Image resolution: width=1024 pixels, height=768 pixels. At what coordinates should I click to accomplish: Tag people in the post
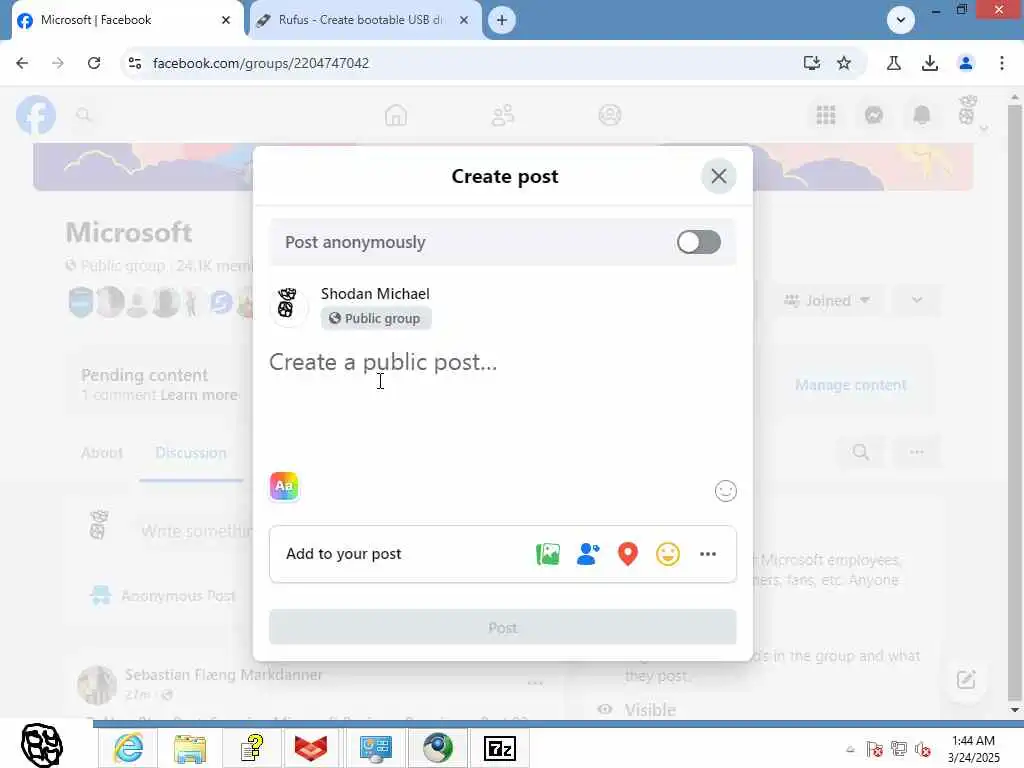(x=588, y=554)
